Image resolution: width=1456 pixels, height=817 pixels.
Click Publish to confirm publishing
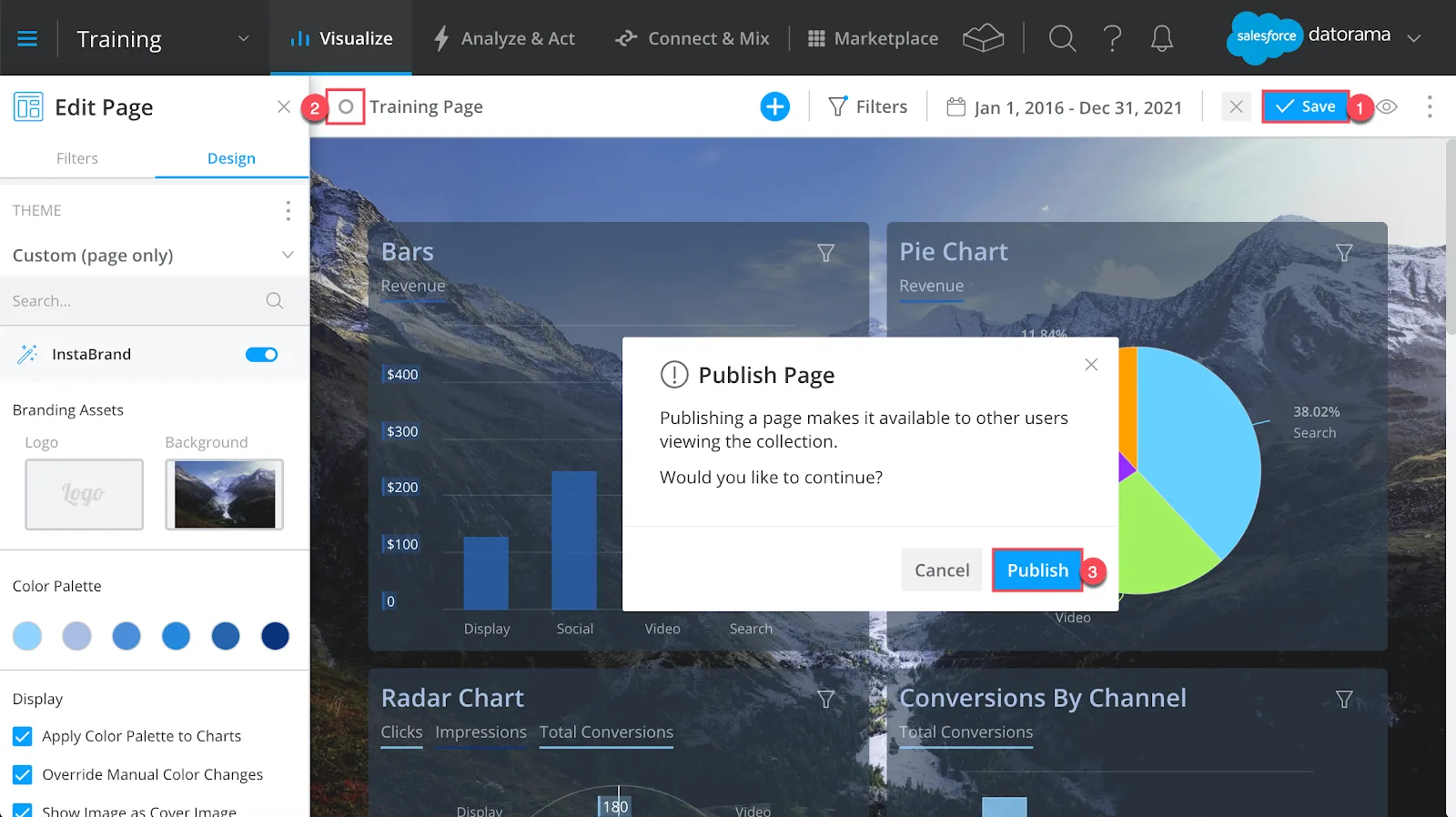click(1037, 570)
